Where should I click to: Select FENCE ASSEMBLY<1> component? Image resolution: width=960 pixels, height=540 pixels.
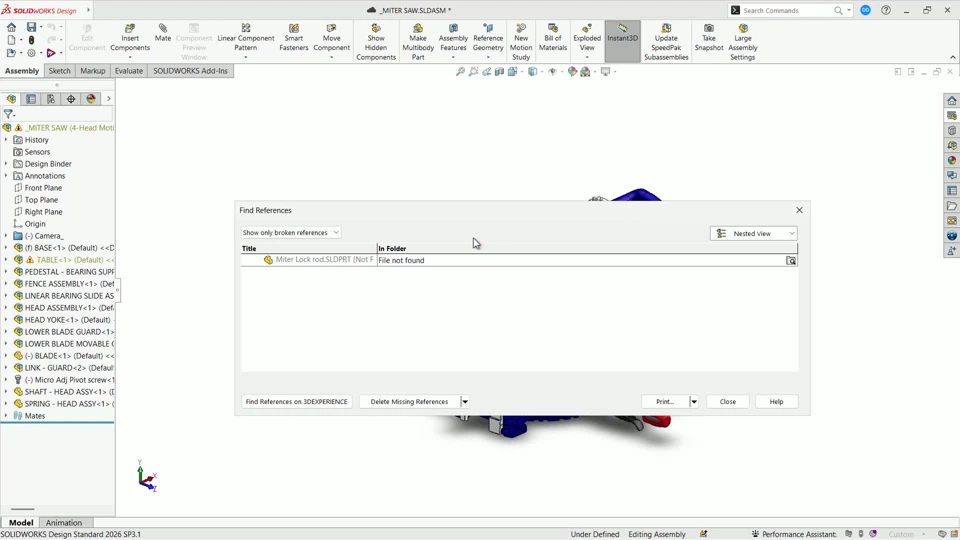(64, 284)
